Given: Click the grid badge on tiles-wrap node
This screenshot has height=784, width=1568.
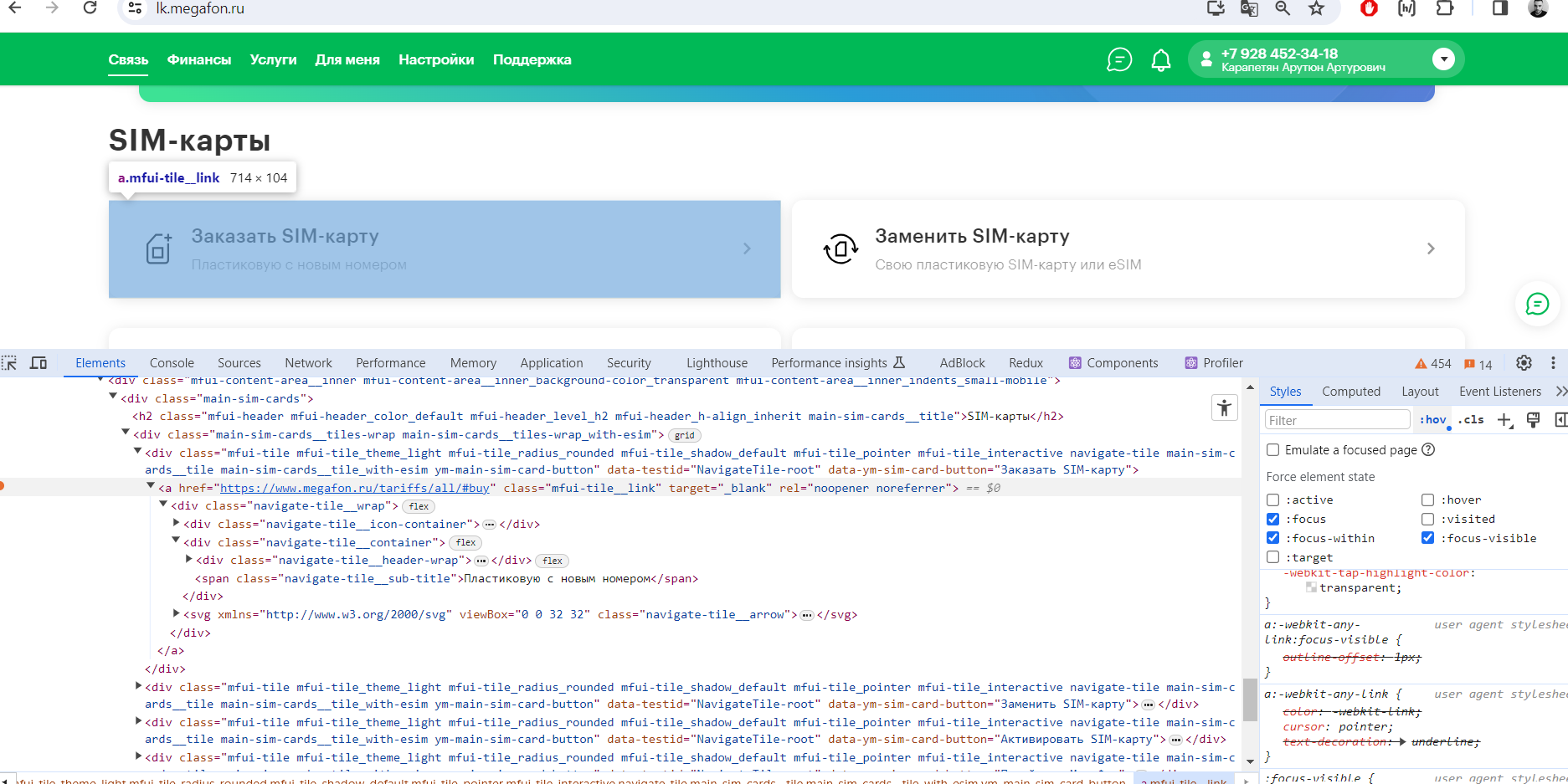Looking at the screenshot, I should (685, 435).
